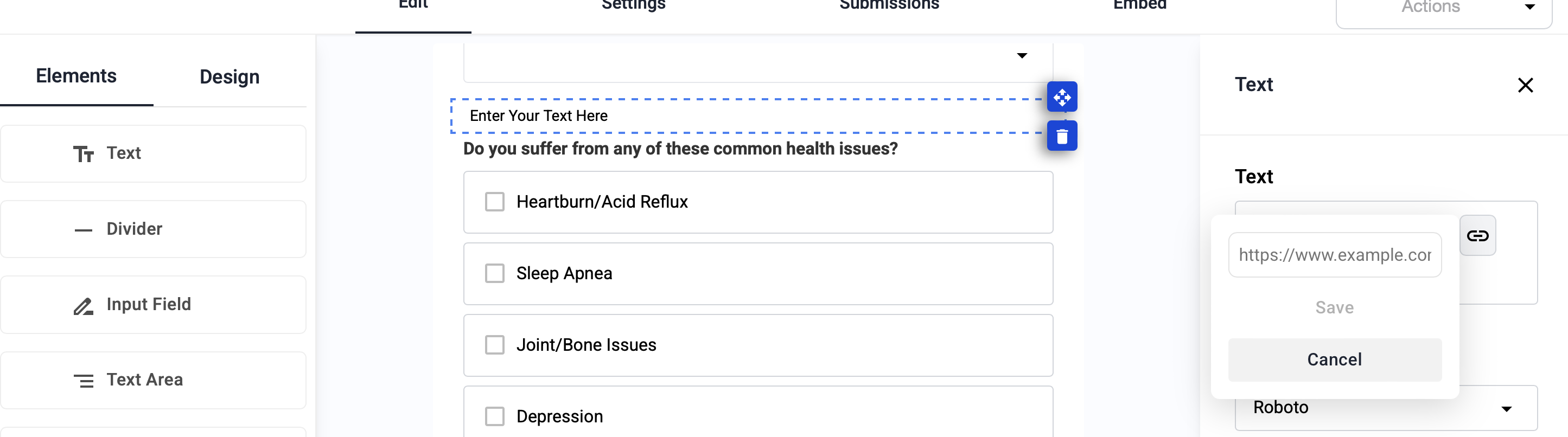Screen dimensions: 1568x437
Task: Click the example.com URL input field
Action: pos(1334,255)
